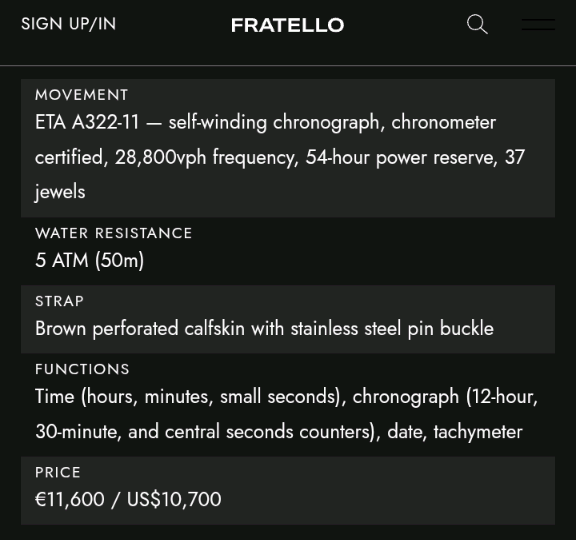Select the 5 ATM (50m) value
The width and height of the screenshot is (576, 540).
tap(90, 260)
